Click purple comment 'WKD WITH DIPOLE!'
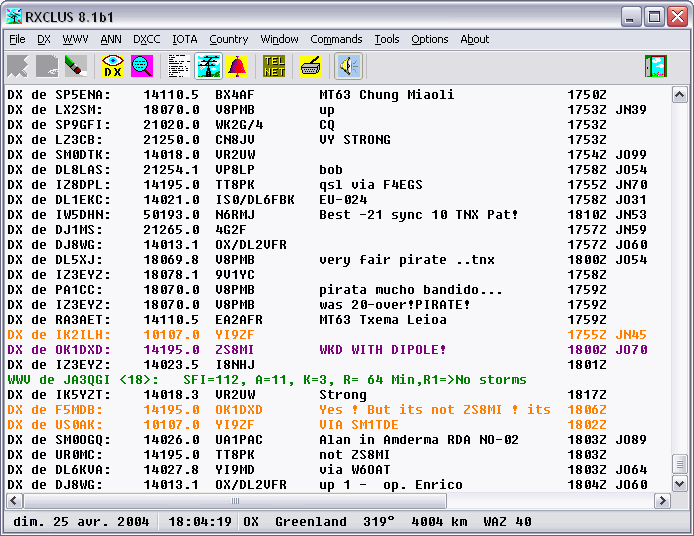Viewport: 694px width, 536px height. pos(382,350)
